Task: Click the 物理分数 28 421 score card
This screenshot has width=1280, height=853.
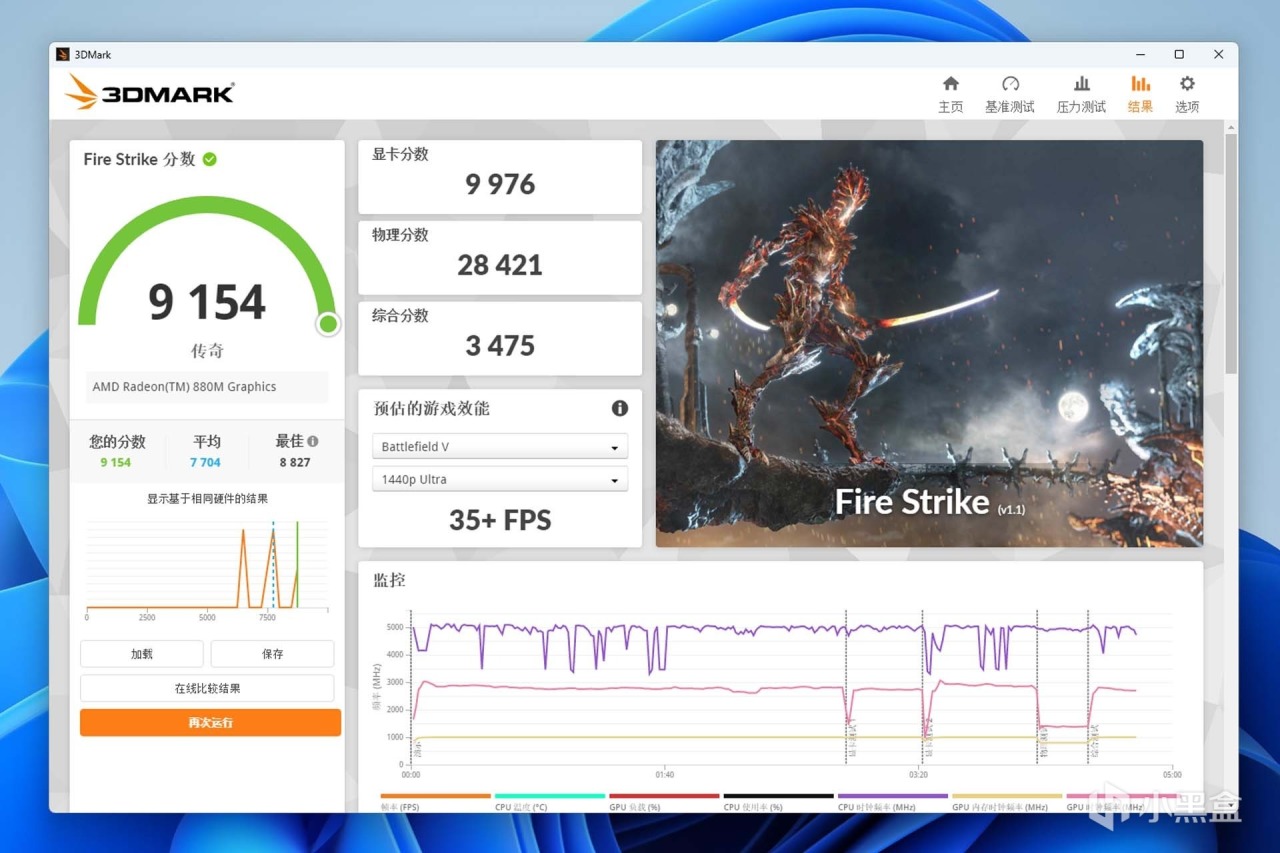Action: click(x=500, y=257)
